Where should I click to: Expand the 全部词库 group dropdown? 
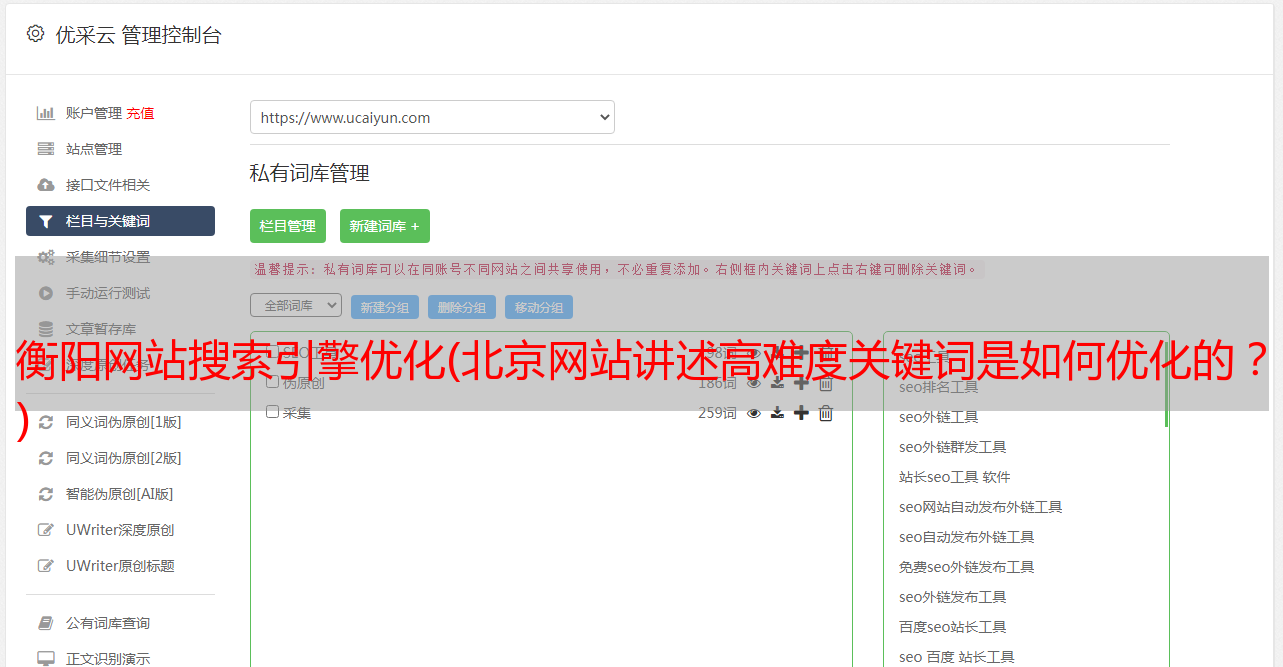click(x=296, y=305)
